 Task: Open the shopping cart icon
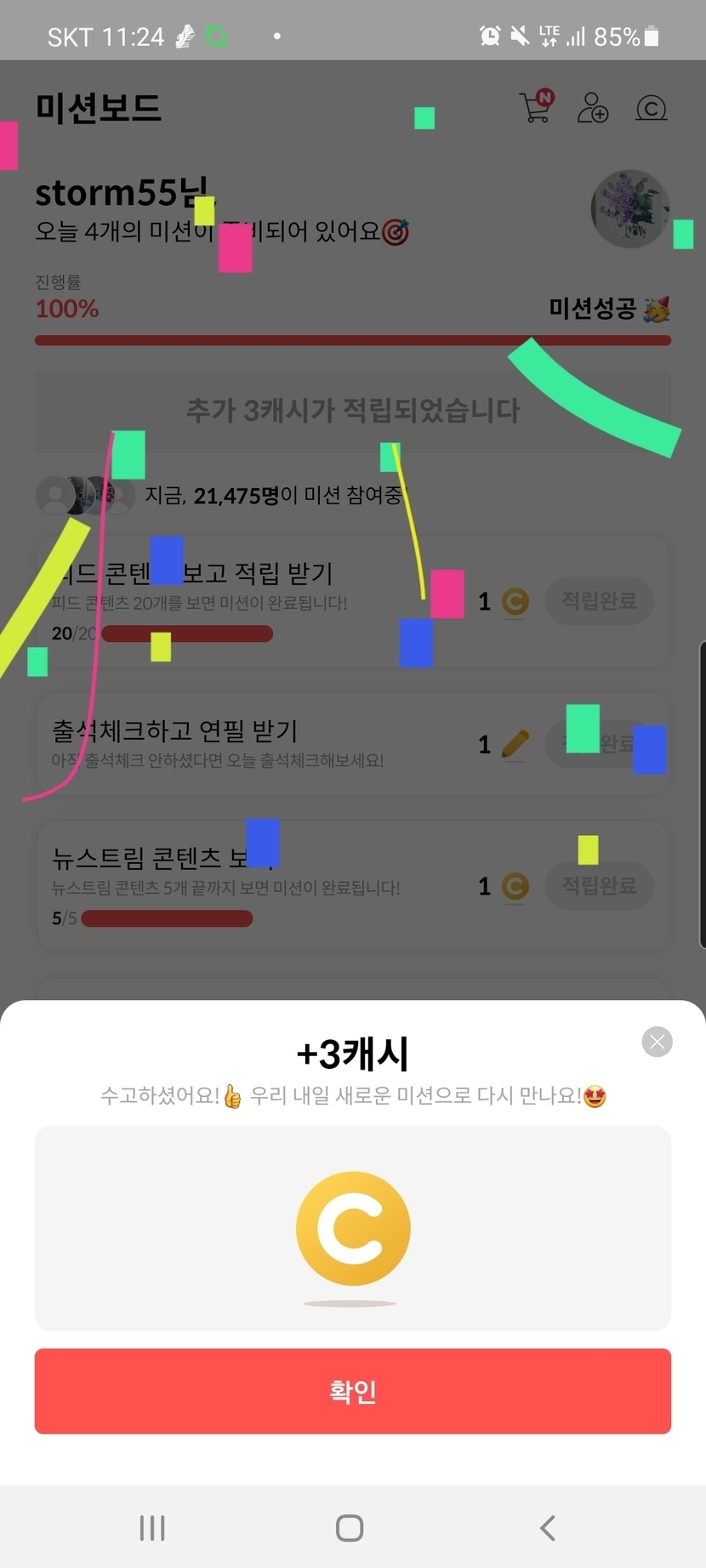[536, 106]
